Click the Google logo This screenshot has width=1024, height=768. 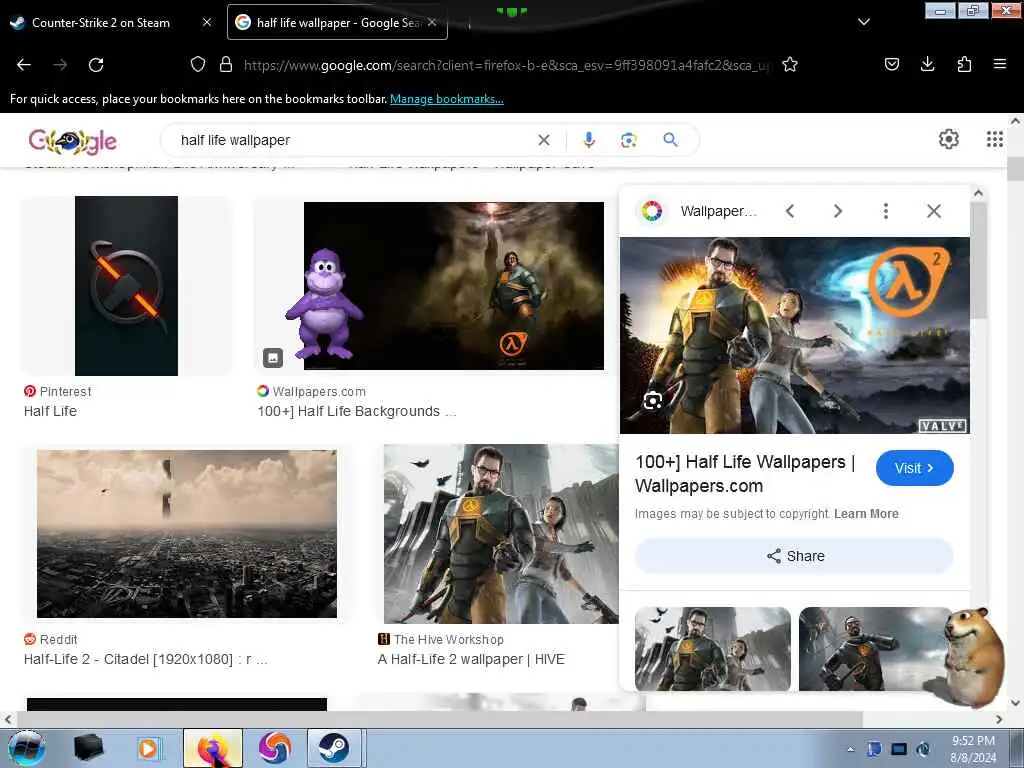click(72, 140)
